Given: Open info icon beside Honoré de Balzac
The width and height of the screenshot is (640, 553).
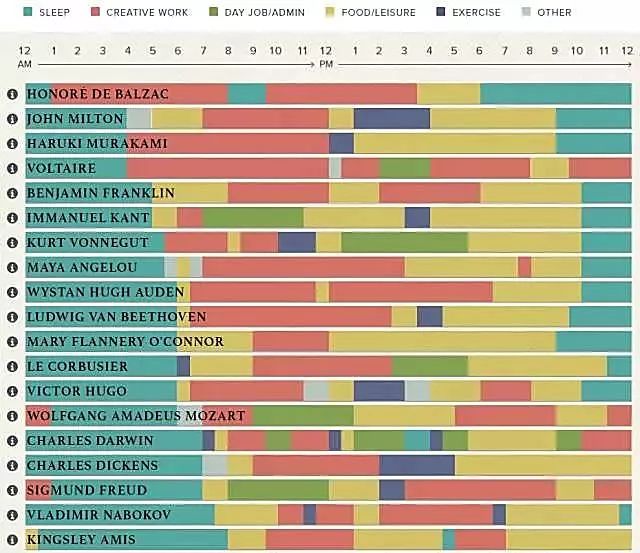Looking at the screenshot, I should tap(12, 94).
